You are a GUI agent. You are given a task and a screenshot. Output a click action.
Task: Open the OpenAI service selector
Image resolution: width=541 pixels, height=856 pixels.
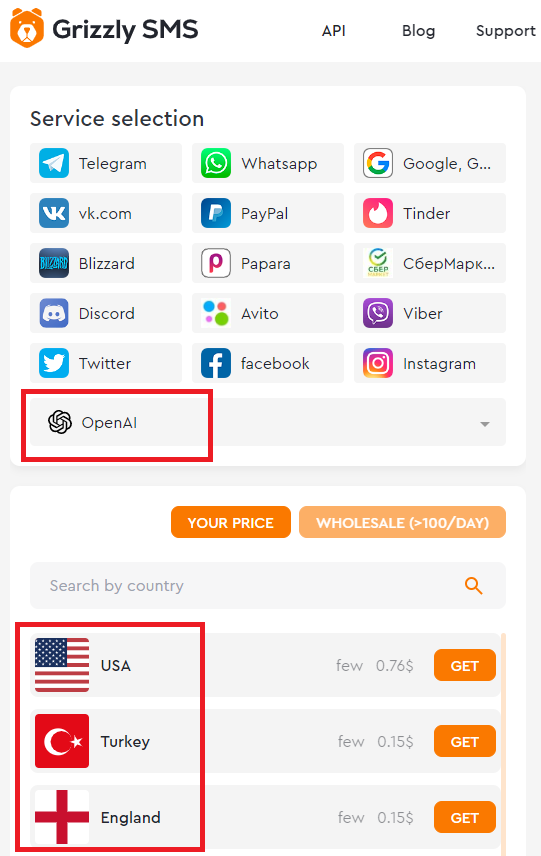[268, 422]
